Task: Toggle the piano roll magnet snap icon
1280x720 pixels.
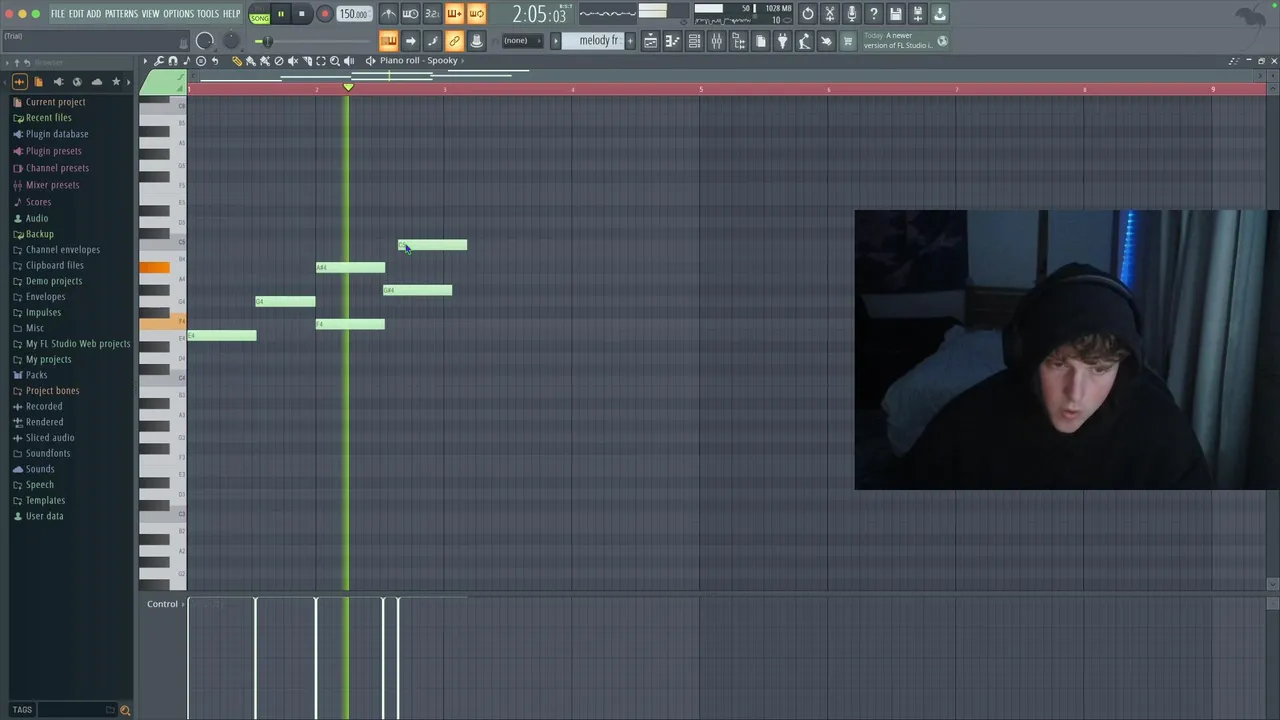Action: click(x=172, y=61)
